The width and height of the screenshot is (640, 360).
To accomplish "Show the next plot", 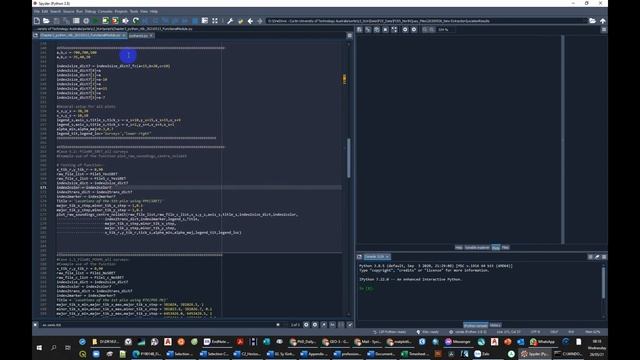I will pyautogui.click(x=413, y=29).
